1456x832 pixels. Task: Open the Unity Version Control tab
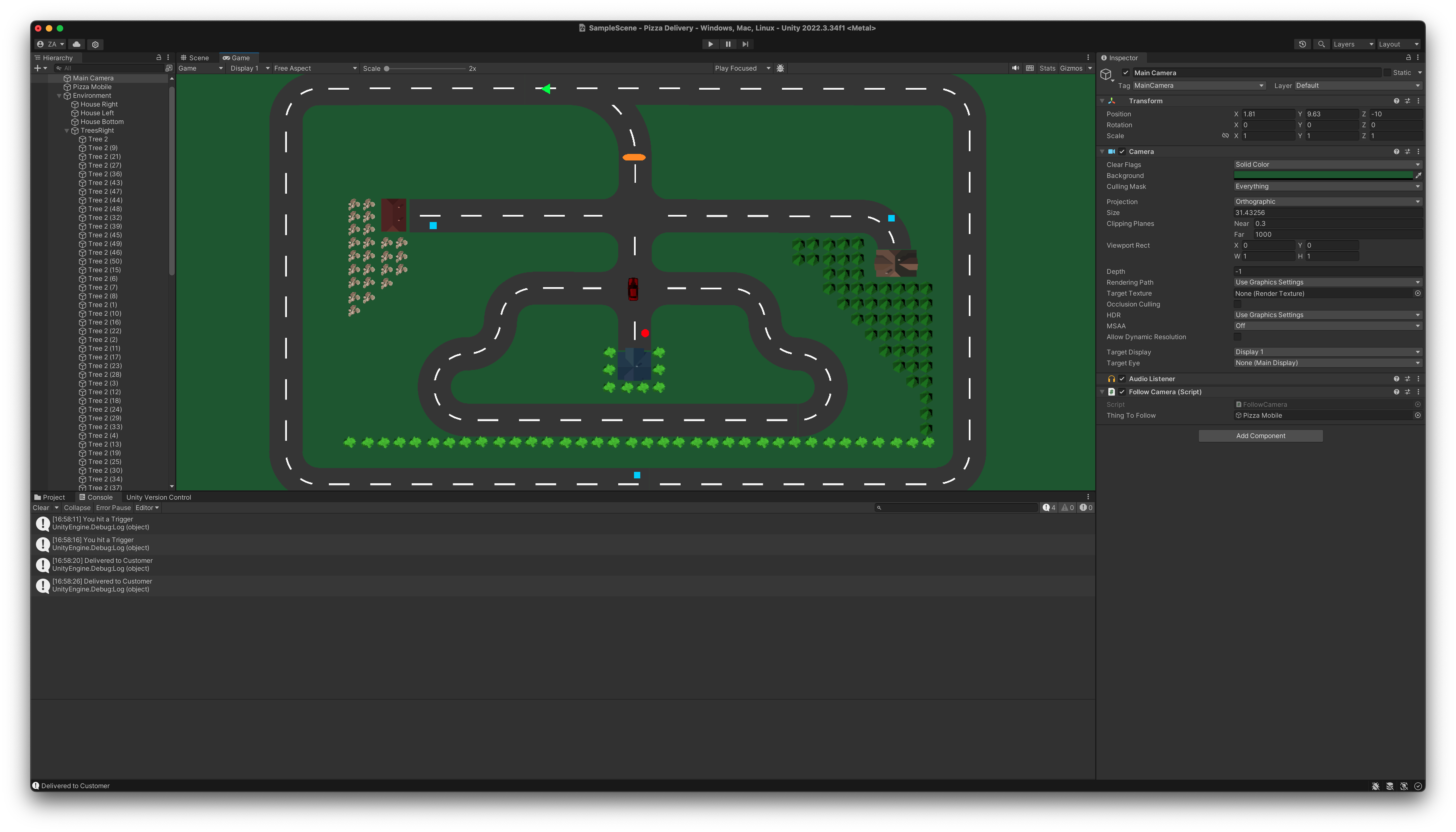159,498
